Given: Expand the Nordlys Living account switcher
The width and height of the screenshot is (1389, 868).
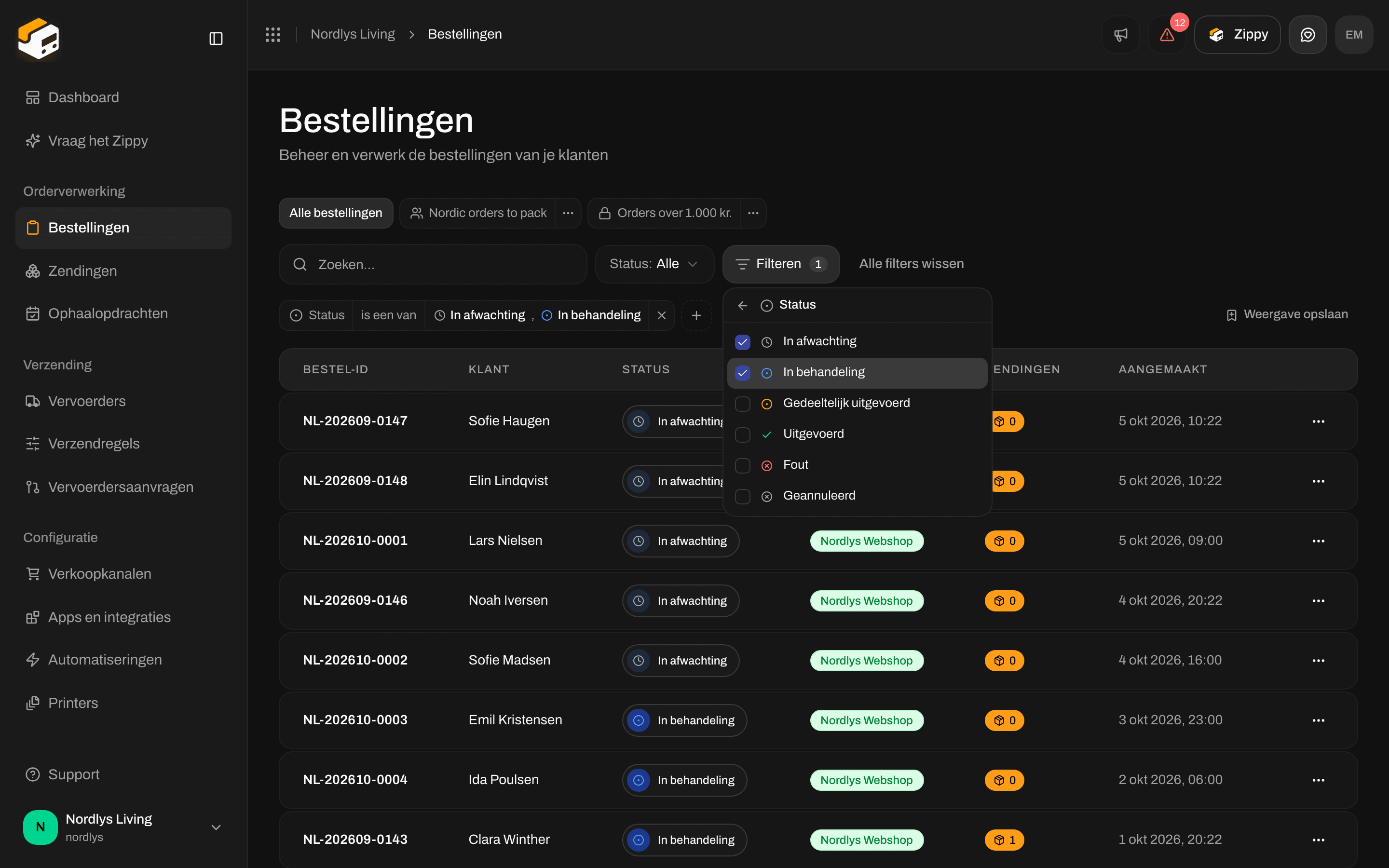Looking at the screenshot, I should pos(123,827).
